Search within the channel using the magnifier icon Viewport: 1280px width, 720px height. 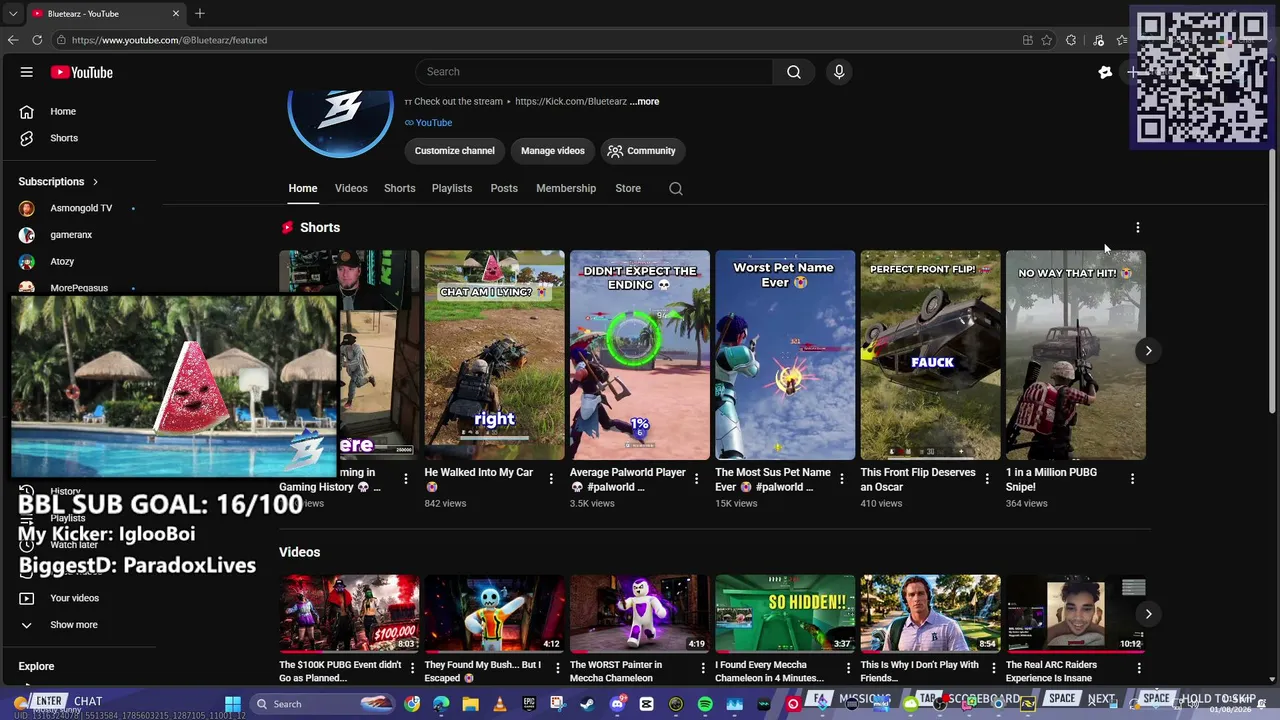(x=676, y=188)
